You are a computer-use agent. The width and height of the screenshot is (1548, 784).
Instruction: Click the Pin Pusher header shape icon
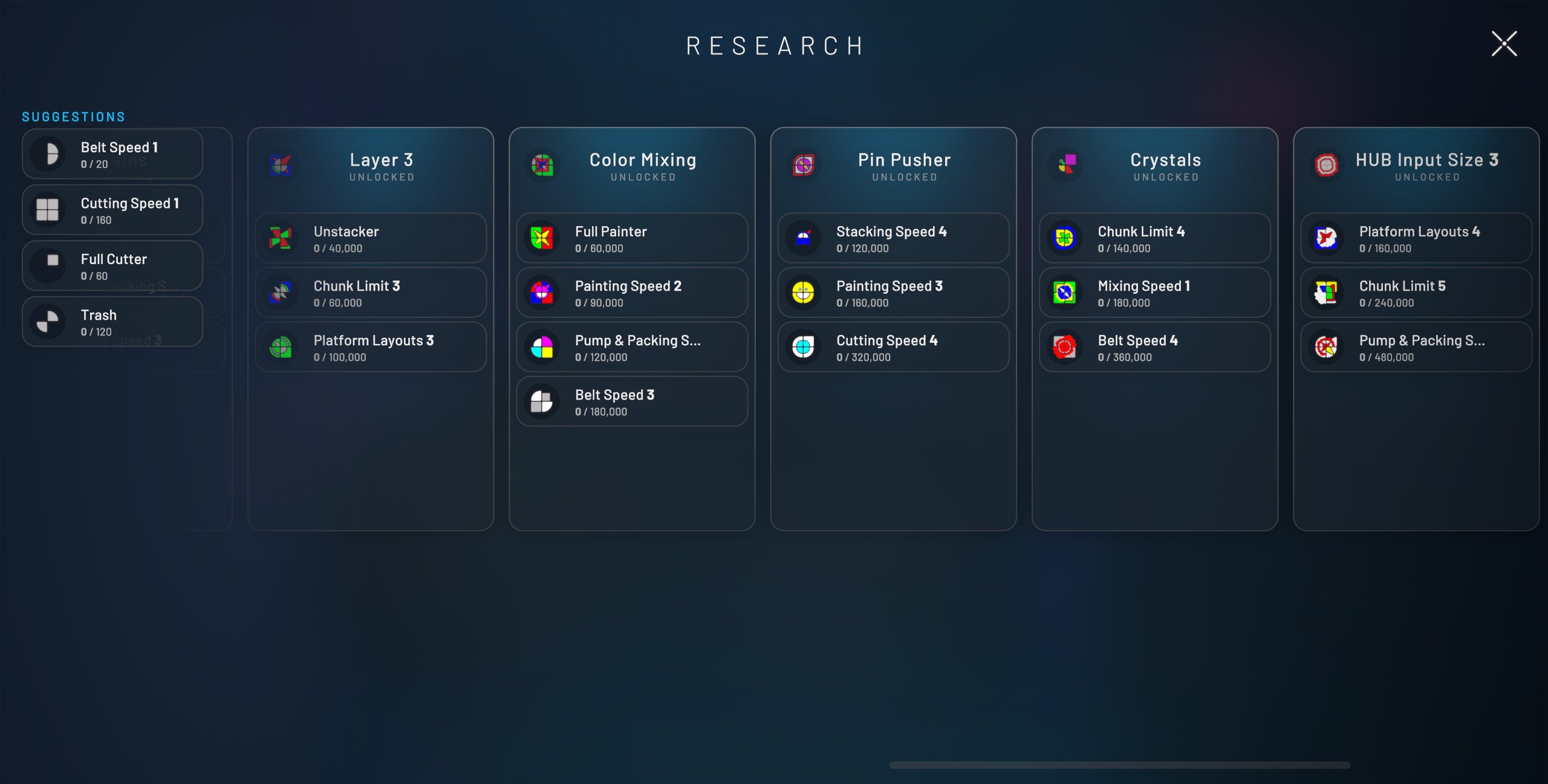tap(804, 164)
